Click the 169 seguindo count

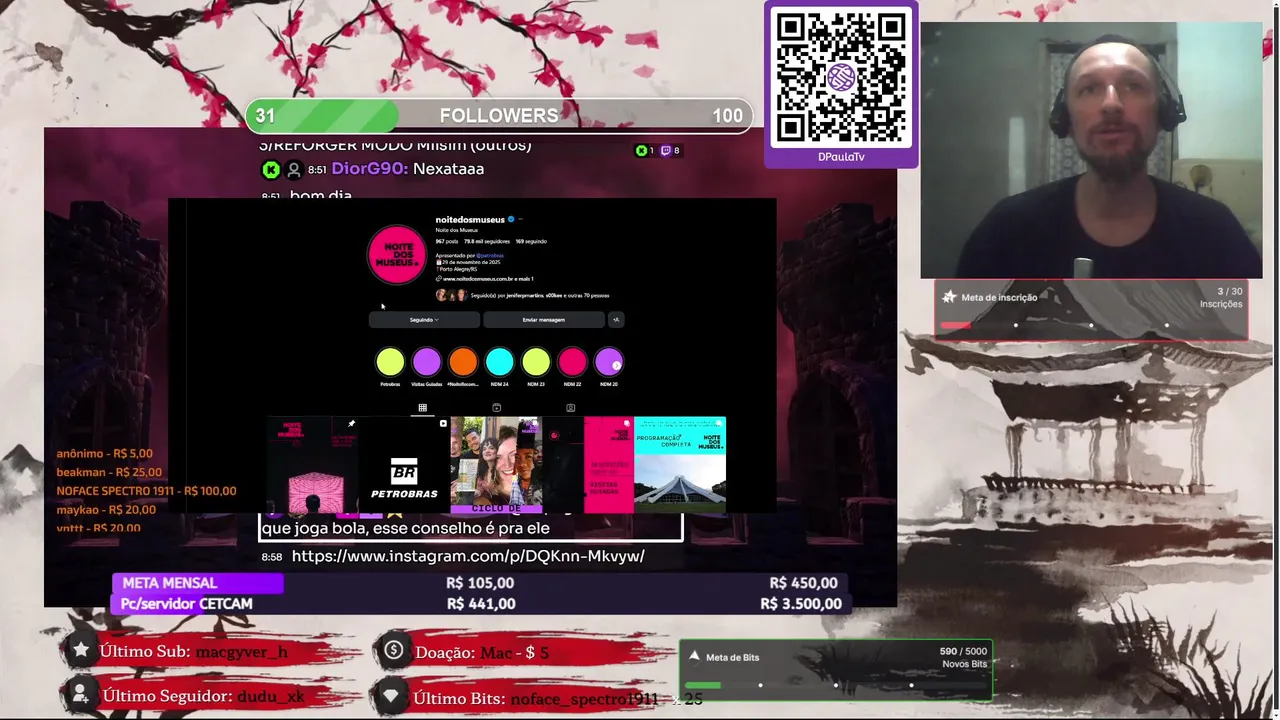531,241
